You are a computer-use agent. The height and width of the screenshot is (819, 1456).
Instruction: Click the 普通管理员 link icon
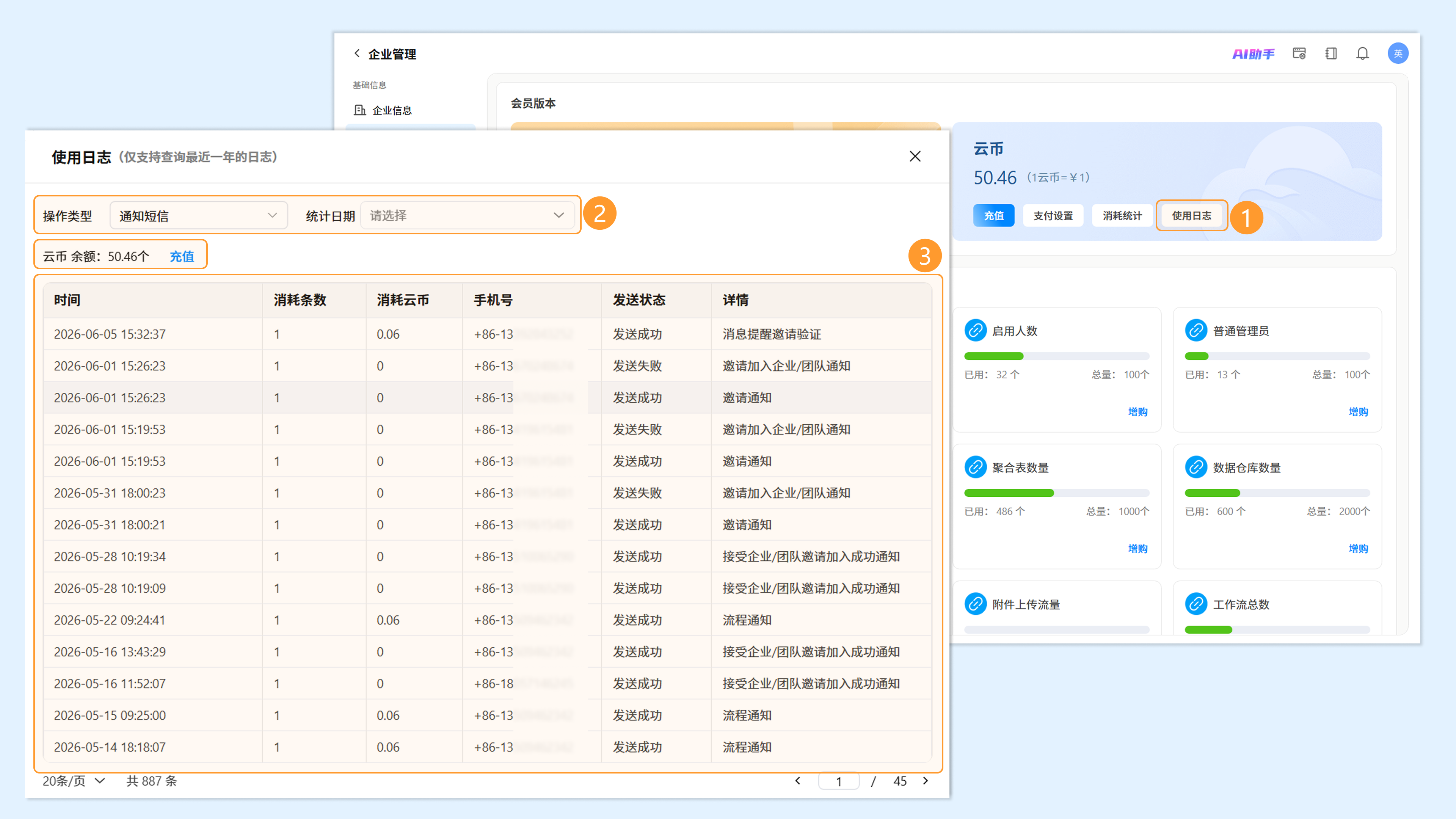(1196, 331)
